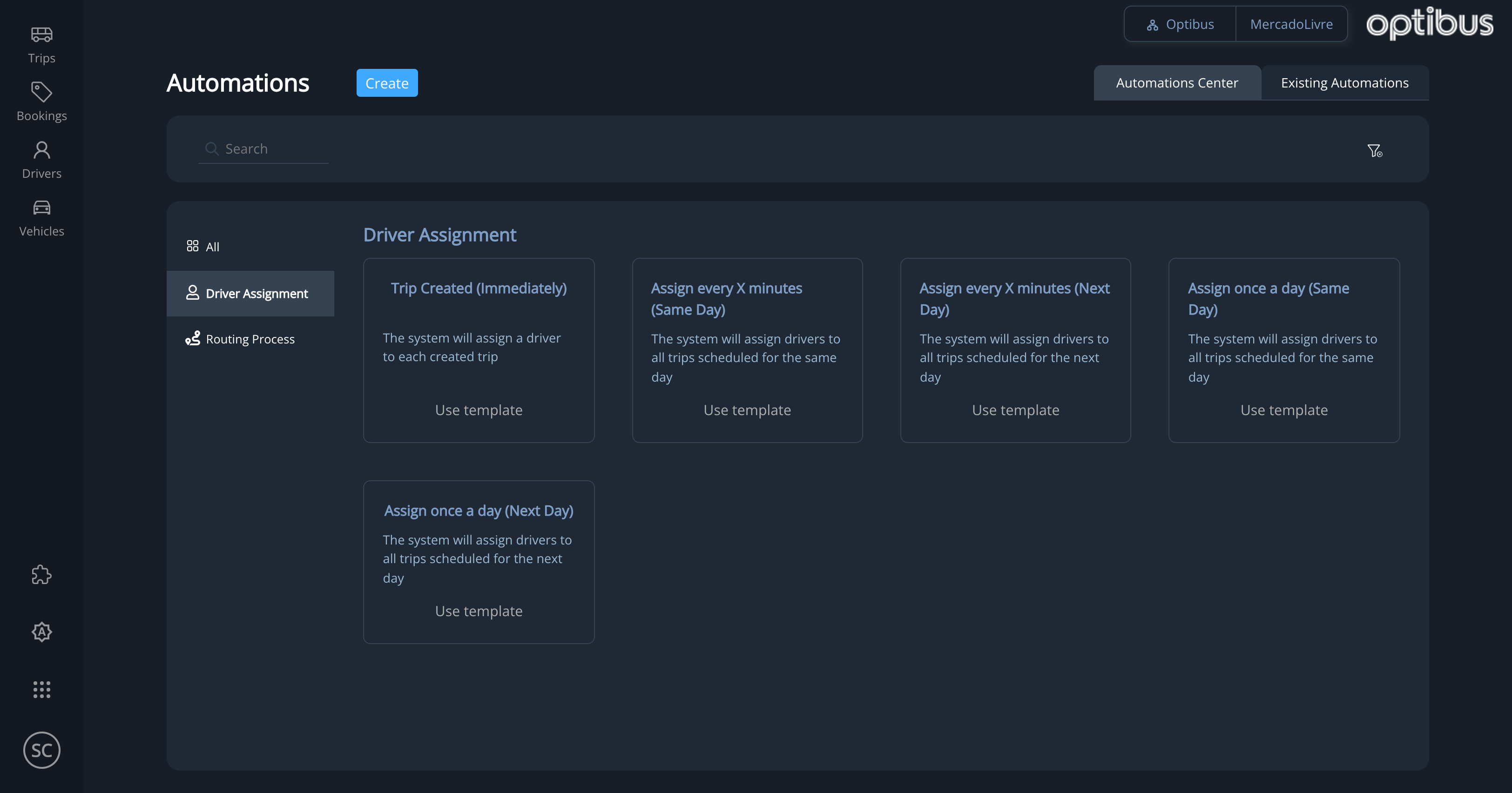1512x793 pixels.
Task: Switch to Existing Automations tab
Action: [x=1344, y=82]
